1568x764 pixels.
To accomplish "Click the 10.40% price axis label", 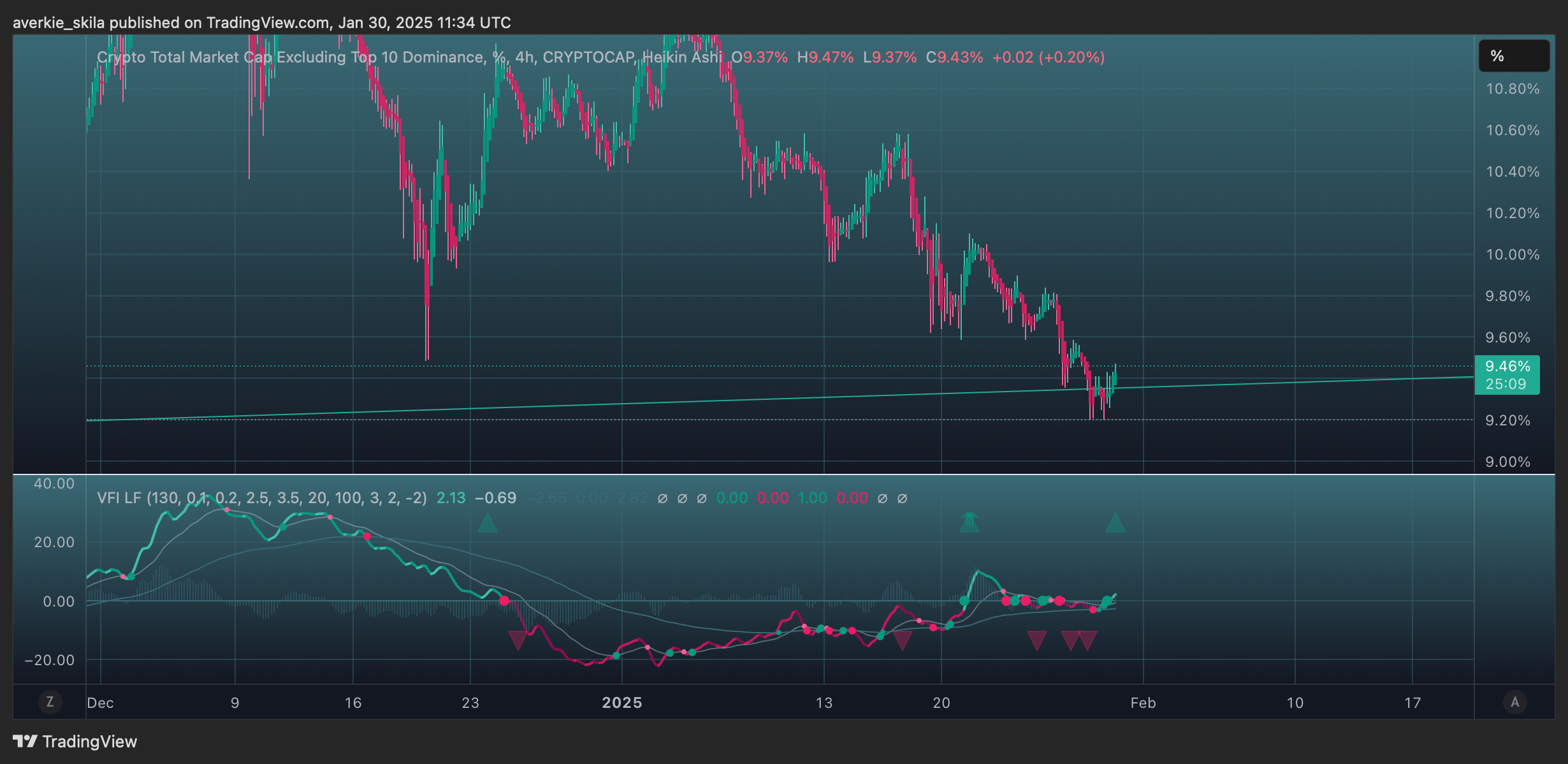I will [1513, 172].
